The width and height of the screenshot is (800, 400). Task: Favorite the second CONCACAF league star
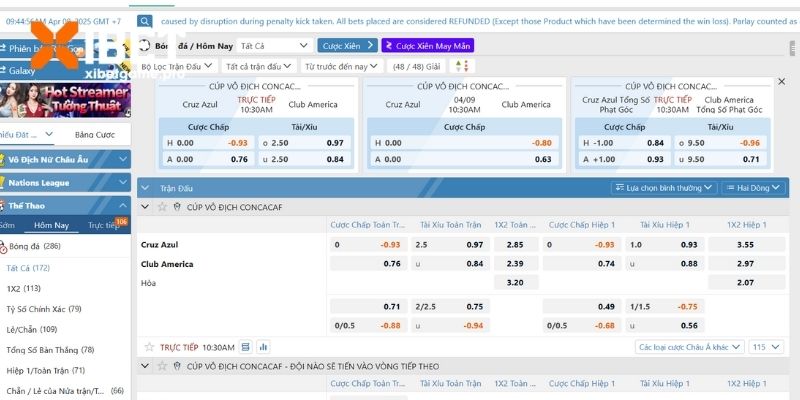point(162,367)
